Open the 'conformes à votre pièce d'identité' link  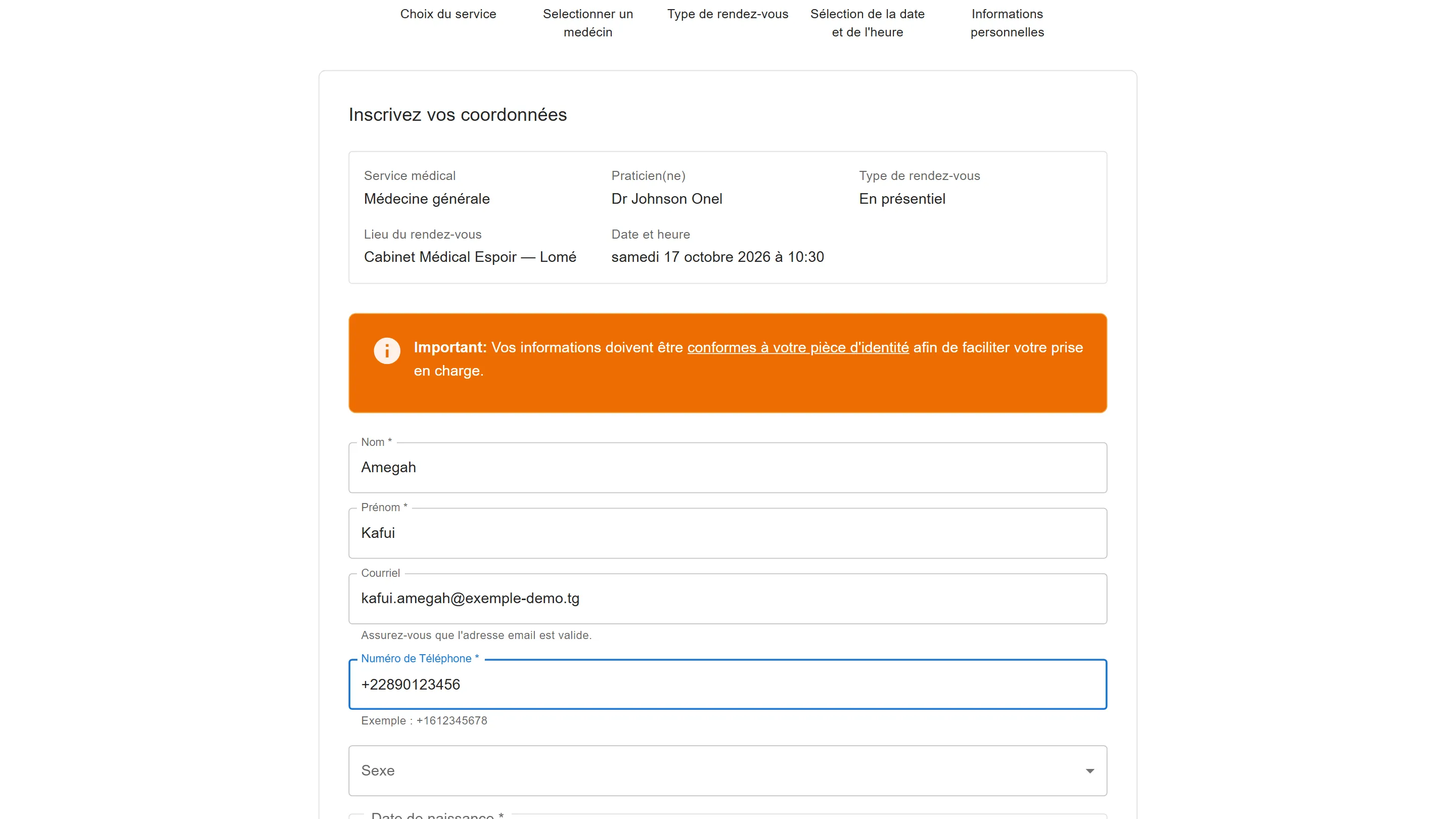click(x=798, y=347)
